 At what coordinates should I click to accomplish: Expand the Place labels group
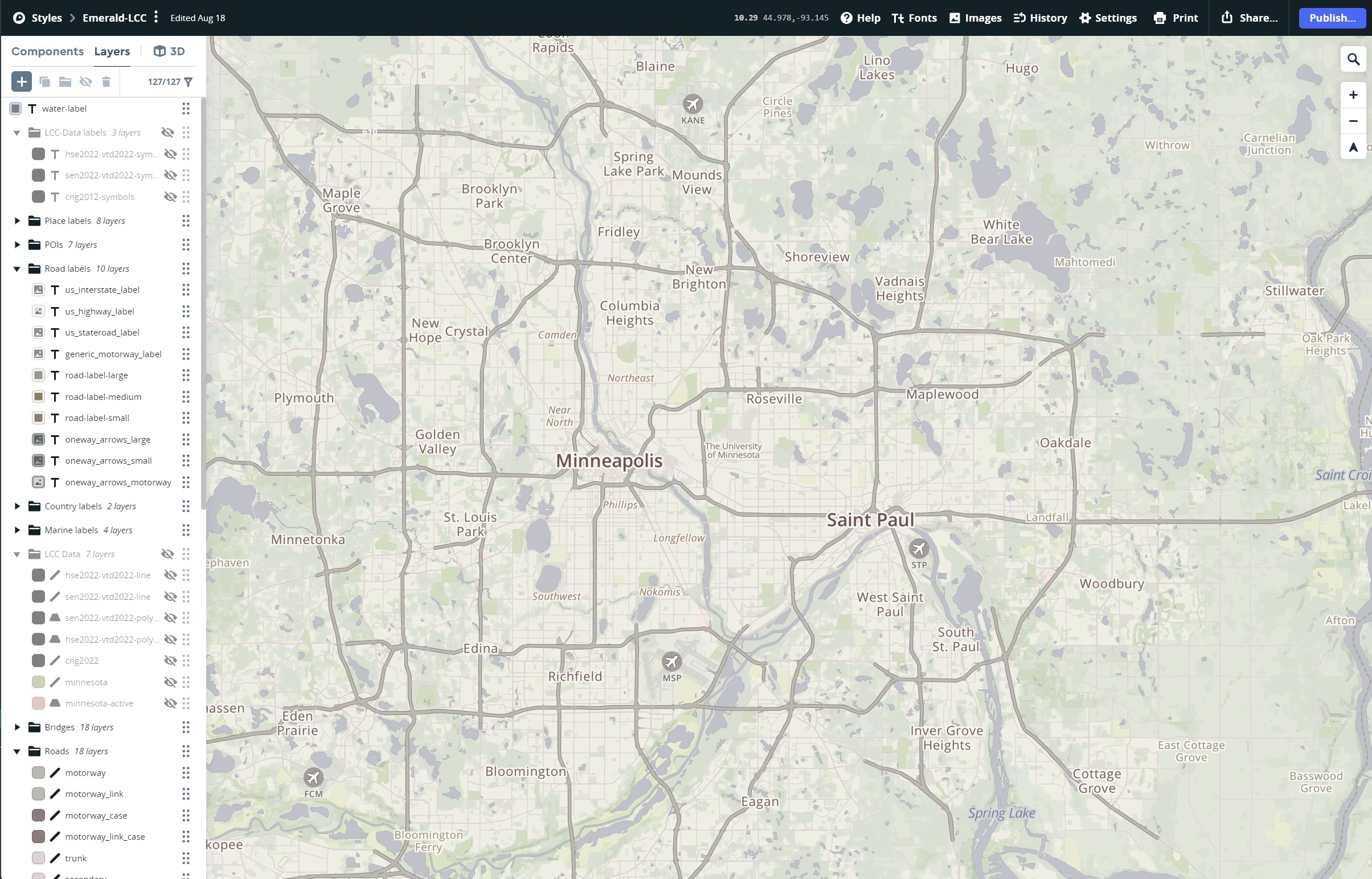pyautogui.click(x=17, y=221)
